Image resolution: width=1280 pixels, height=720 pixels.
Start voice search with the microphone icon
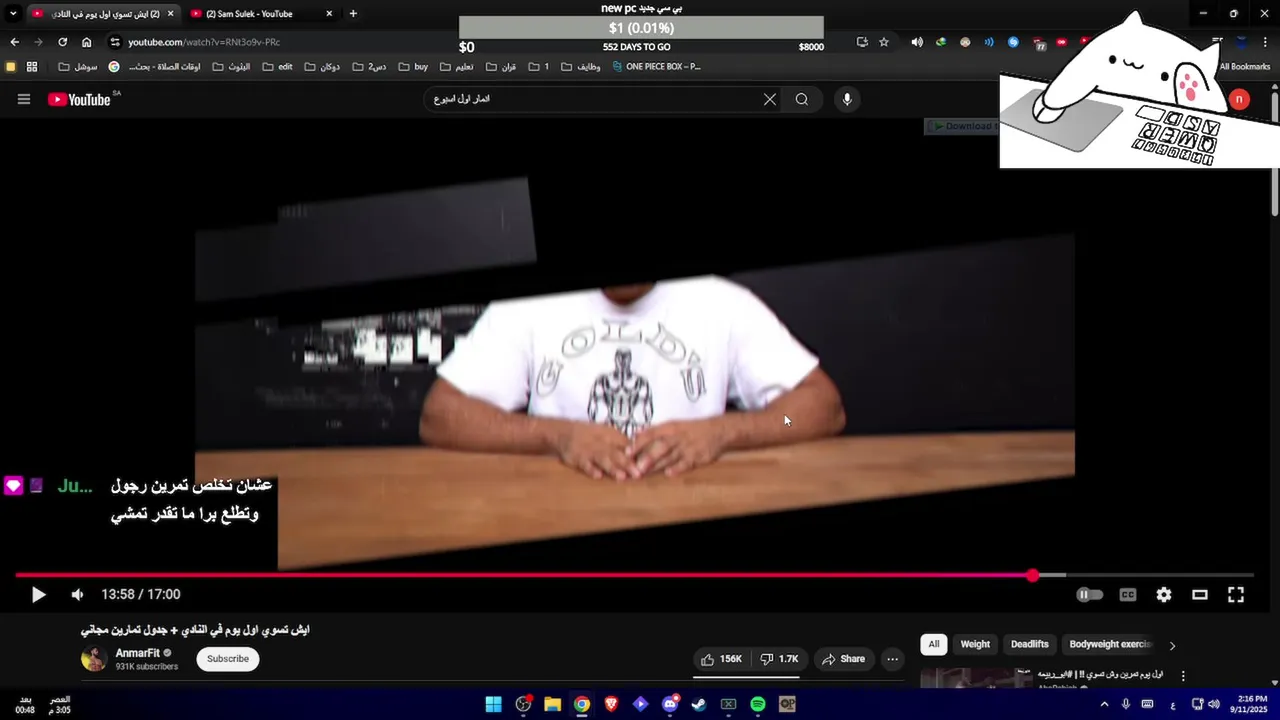[847, 99]
